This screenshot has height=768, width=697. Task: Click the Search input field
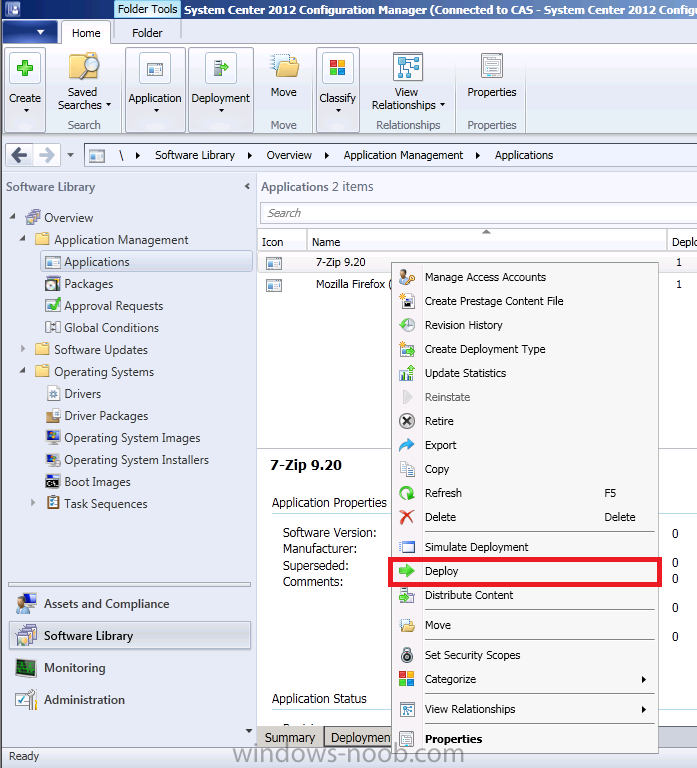click(479, 213)
